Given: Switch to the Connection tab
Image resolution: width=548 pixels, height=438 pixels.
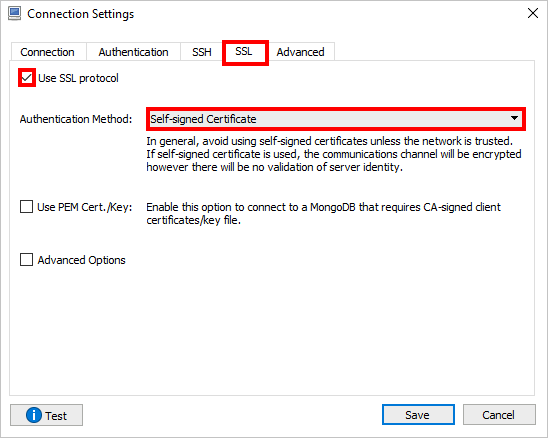Looking at the screenshot, I should point(48,52).
